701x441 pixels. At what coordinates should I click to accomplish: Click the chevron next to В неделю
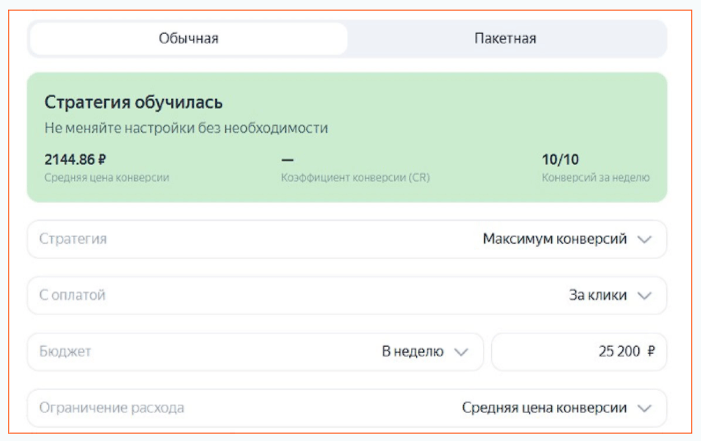pyautogui.click(x=461, y=352)
